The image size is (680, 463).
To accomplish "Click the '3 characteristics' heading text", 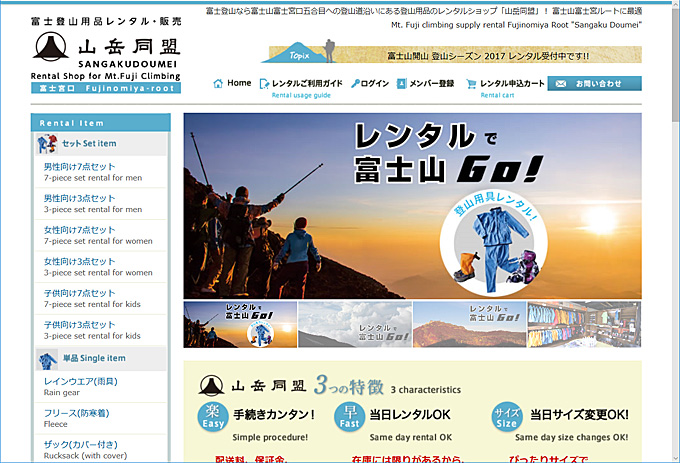I will 425,390.
